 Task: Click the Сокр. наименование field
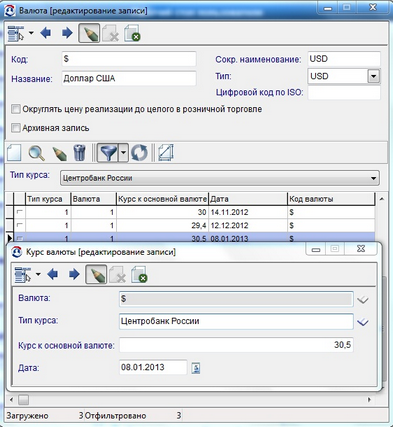tap(344, 59)
